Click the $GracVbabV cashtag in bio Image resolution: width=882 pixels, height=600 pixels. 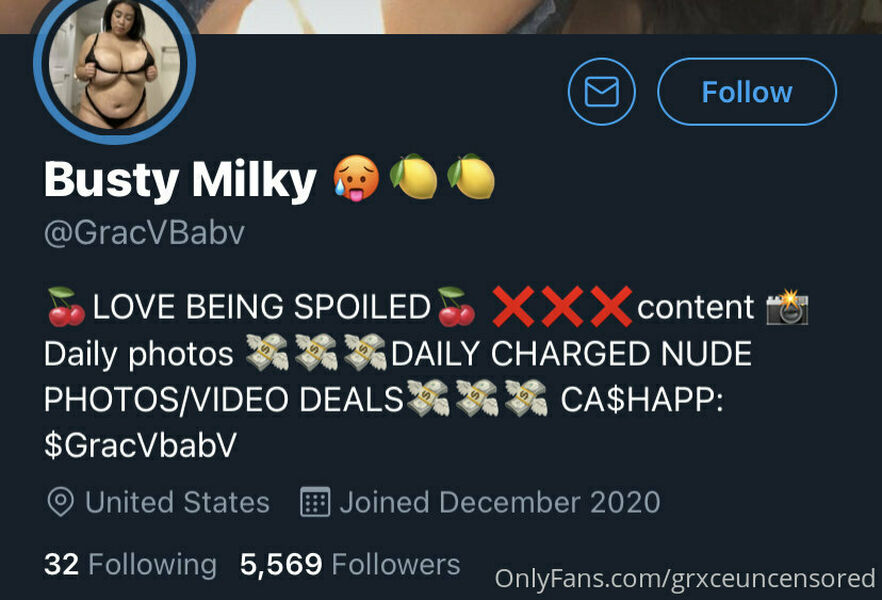pos(141,445)
